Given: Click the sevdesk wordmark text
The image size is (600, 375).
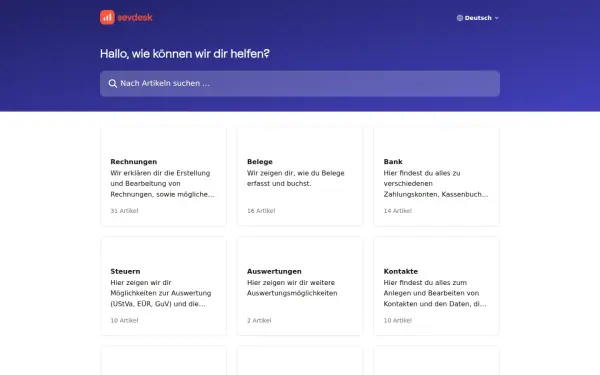Looking at the screenshot, I should click(x=135, y=18).
